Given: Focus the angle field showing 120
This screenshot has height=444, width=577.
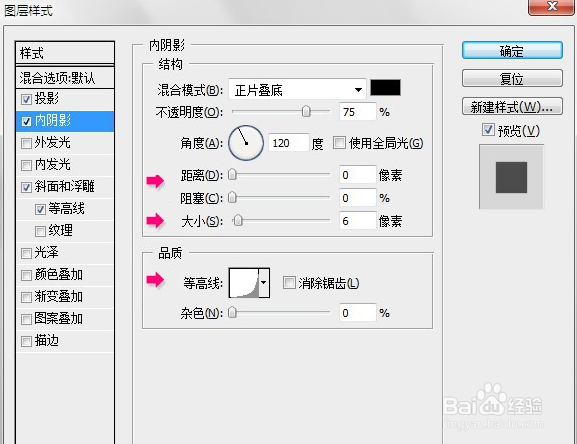Looking at the screenshot, I should (x=288, y=142).
